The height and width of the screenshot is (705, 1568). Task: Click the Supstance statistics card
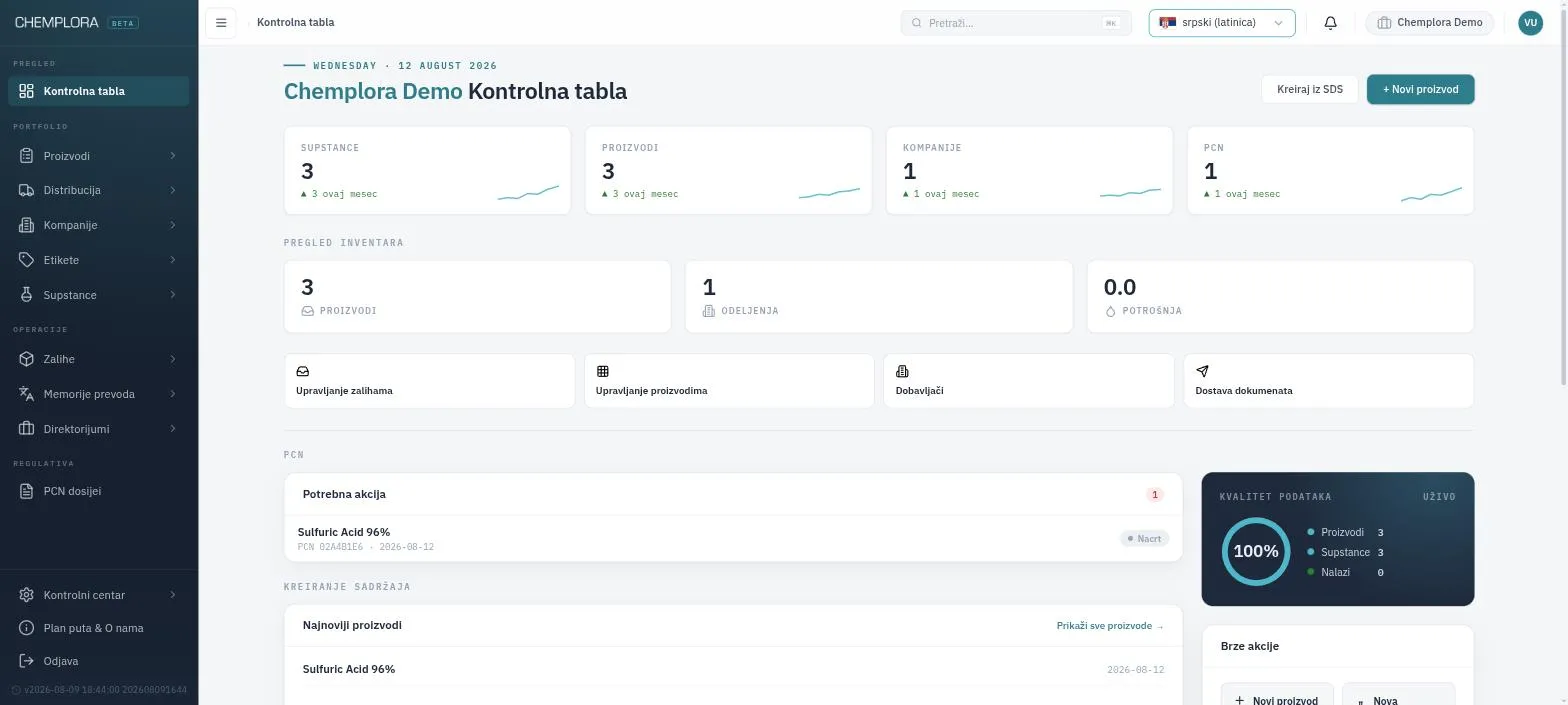click(427, 170)
